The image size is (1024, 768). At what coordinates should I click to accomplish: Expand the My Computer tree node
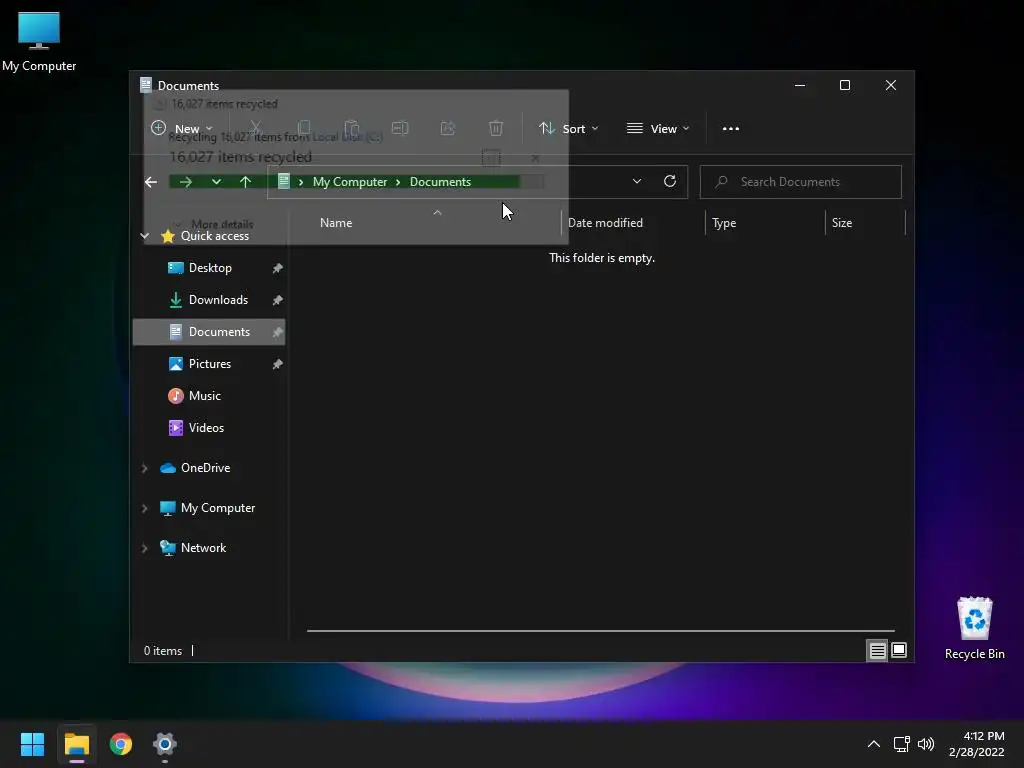144,508
